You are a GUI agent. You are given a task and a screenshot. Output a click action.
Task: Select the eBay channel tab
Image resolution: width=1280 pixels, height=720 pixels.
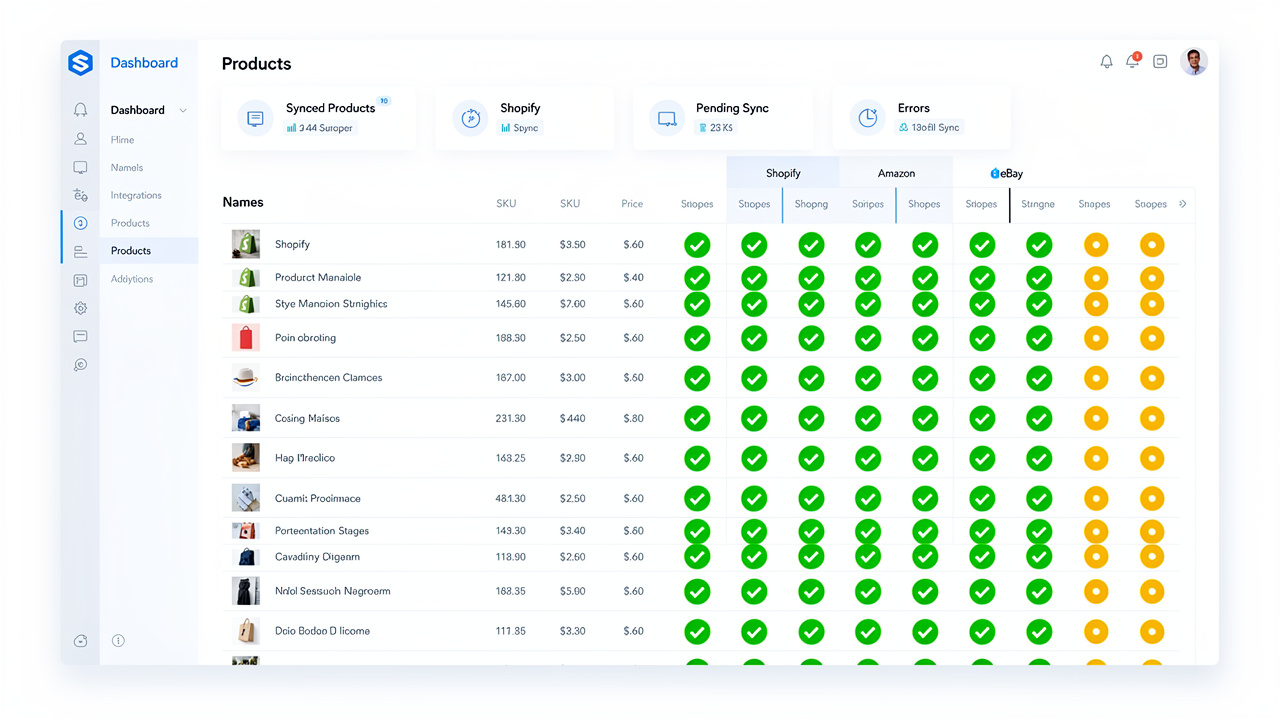(1007, 173)
